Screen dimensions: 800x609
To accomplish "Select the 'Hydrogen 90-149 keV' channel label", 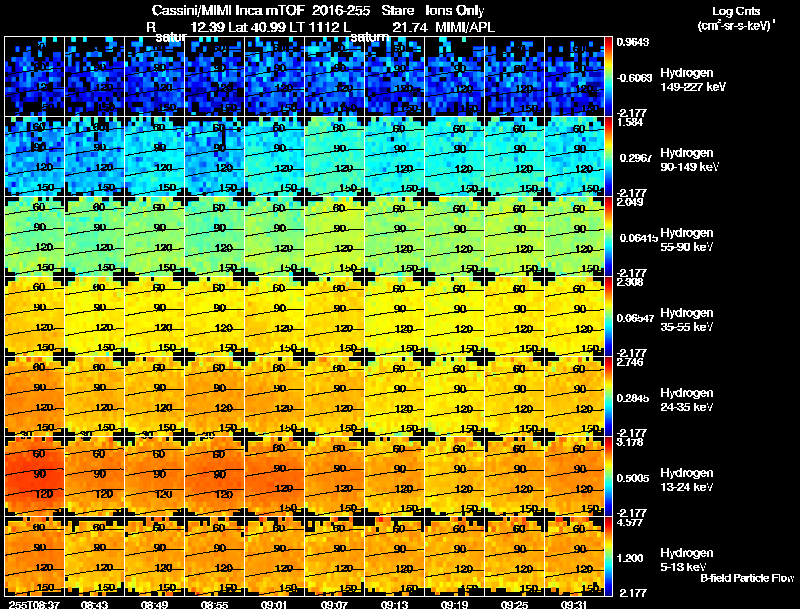I will [x=690, y=160].
